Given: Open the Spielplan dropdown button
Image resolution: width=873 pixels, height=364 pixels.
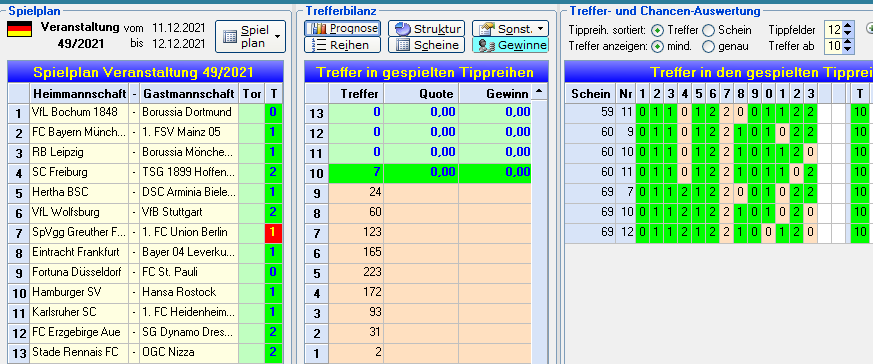Looking at the screenshot, I should [x=250, y=37].
